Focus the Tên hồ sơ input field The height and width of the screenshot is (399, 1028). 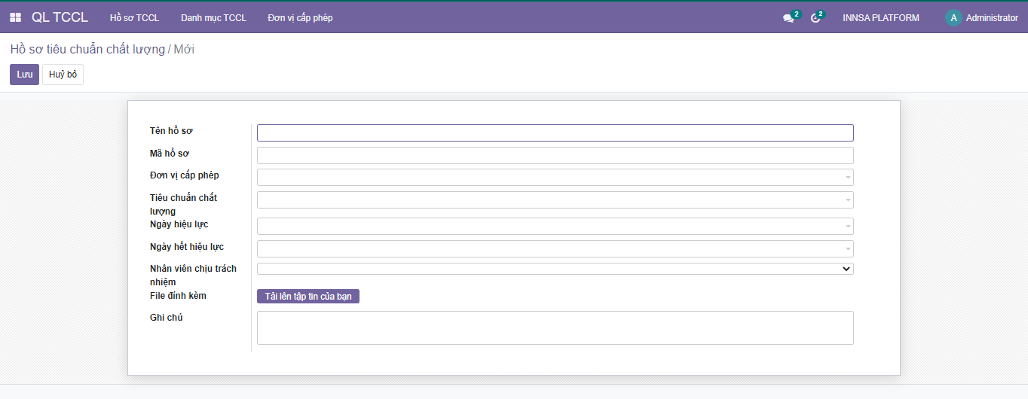tap(555, 133)
